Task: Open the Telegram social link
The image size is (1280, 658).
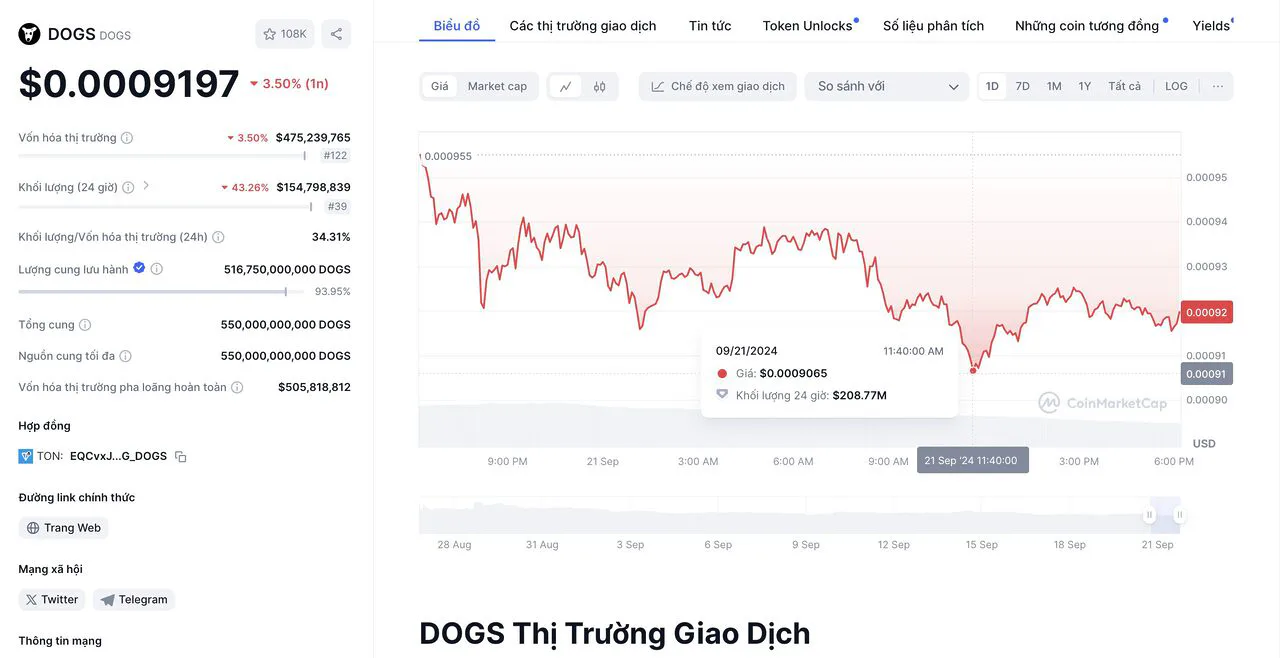Action: (x=134, y=600)
